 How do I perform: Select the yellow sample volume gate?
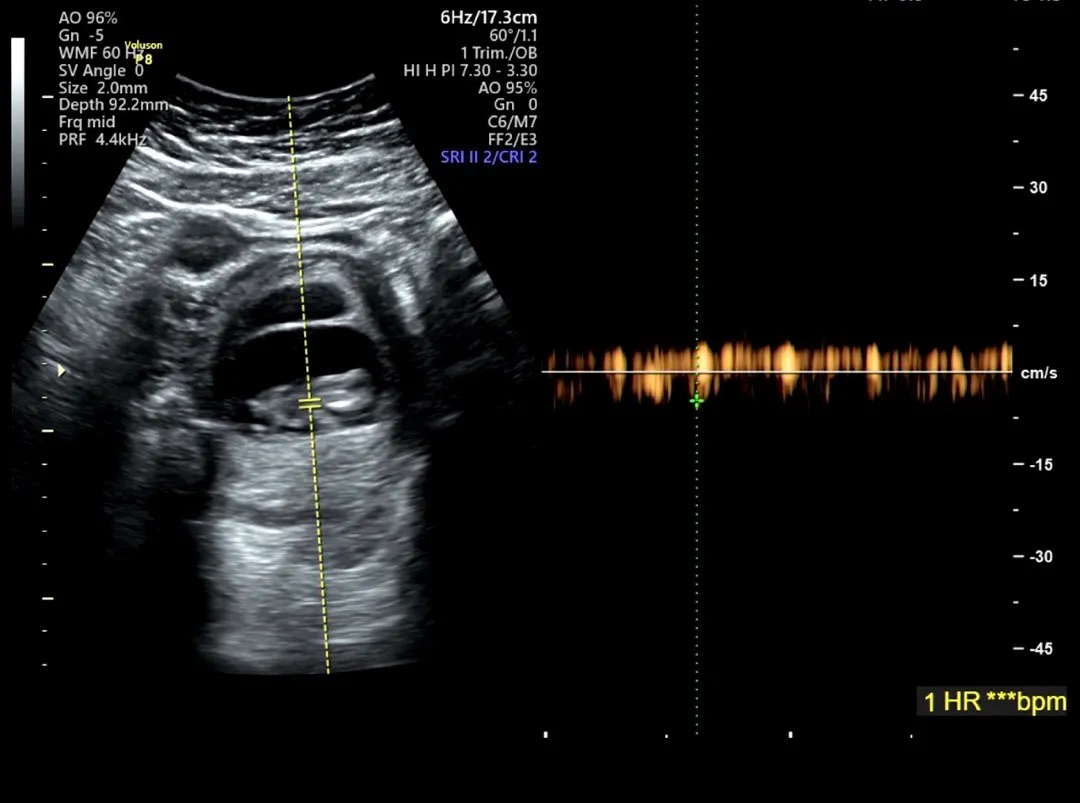[x=310, y=404]
